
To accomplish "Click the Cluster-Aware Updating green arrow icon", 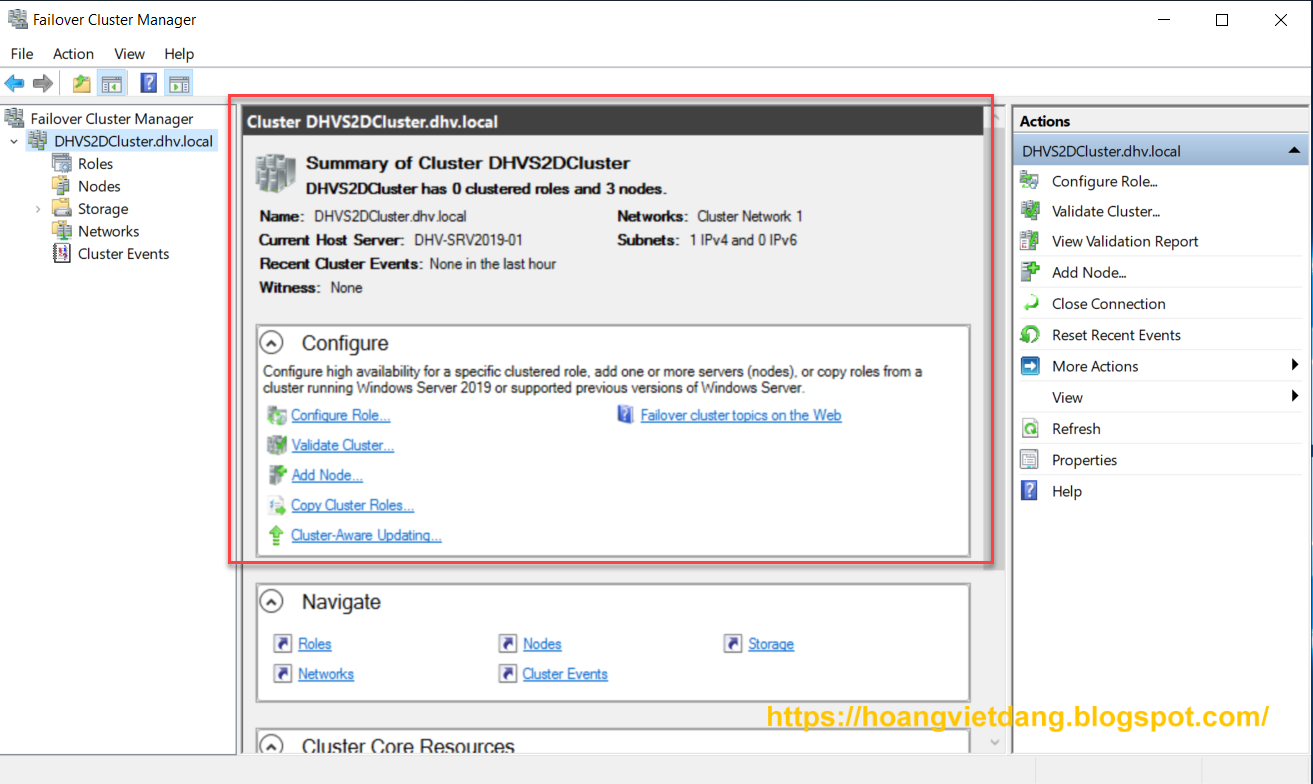I will (277, 535).
